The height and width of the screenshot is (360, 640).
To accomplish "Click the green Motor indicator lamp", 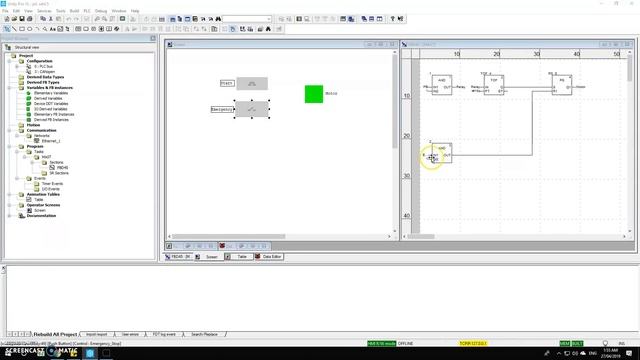I will point(314,94).
